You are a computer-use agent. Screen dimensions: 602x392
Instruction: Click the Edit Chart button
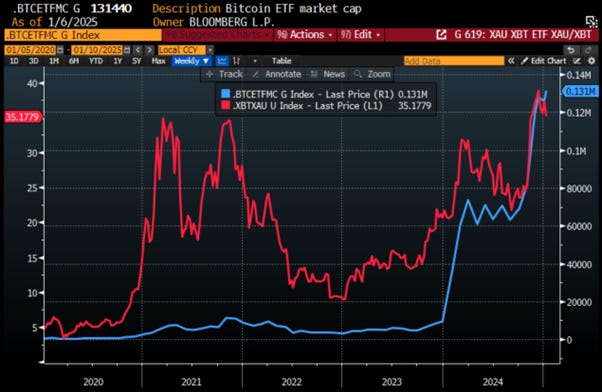point(544,61)
